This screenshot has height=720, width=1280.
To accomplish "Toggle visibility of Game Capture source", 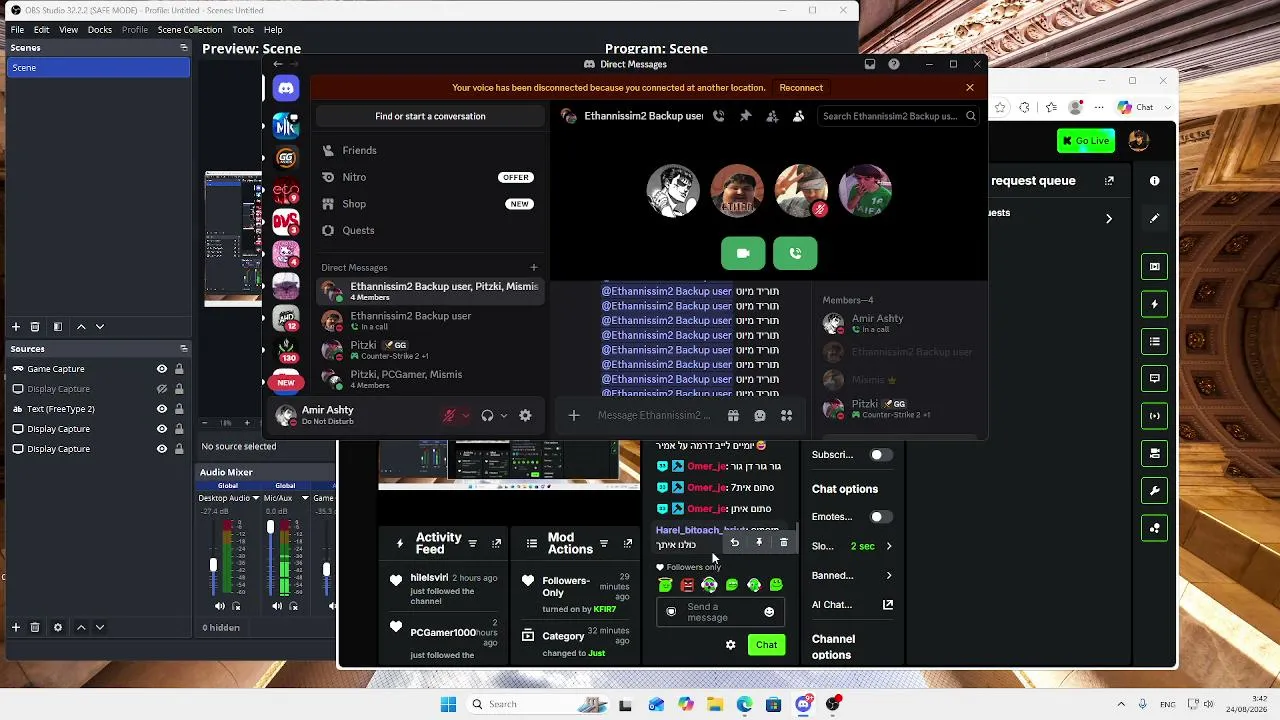I will pyautogui.click(x=161, y=369).
